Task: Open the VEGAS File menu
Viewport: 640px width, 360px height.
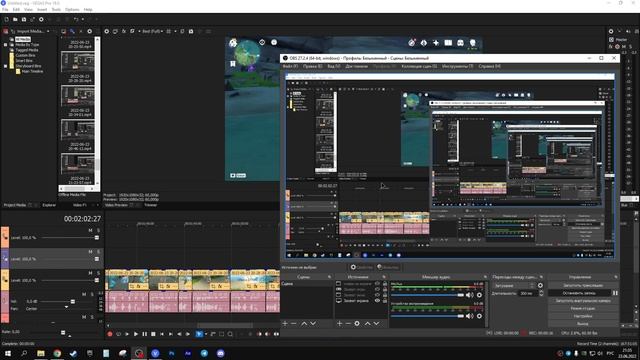Action: pos(5,9)
